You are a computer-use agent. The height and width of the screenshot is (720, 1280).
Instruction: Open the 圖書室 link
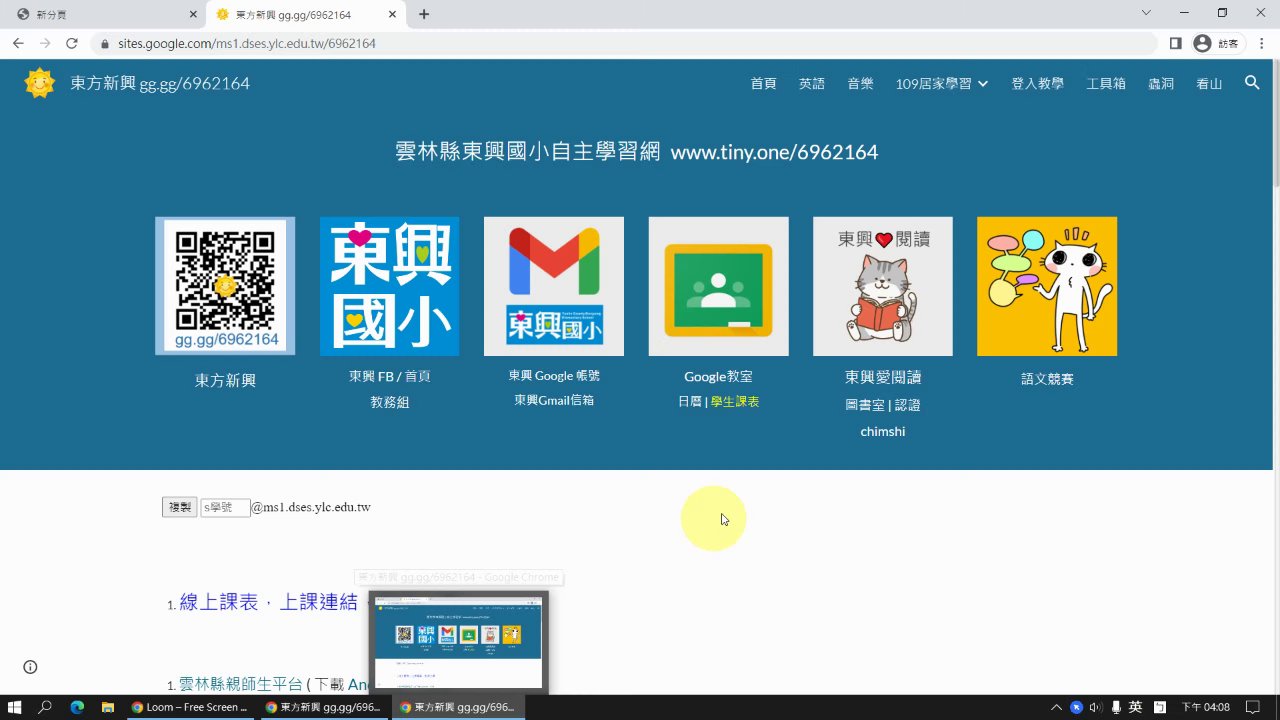[864, 405]
